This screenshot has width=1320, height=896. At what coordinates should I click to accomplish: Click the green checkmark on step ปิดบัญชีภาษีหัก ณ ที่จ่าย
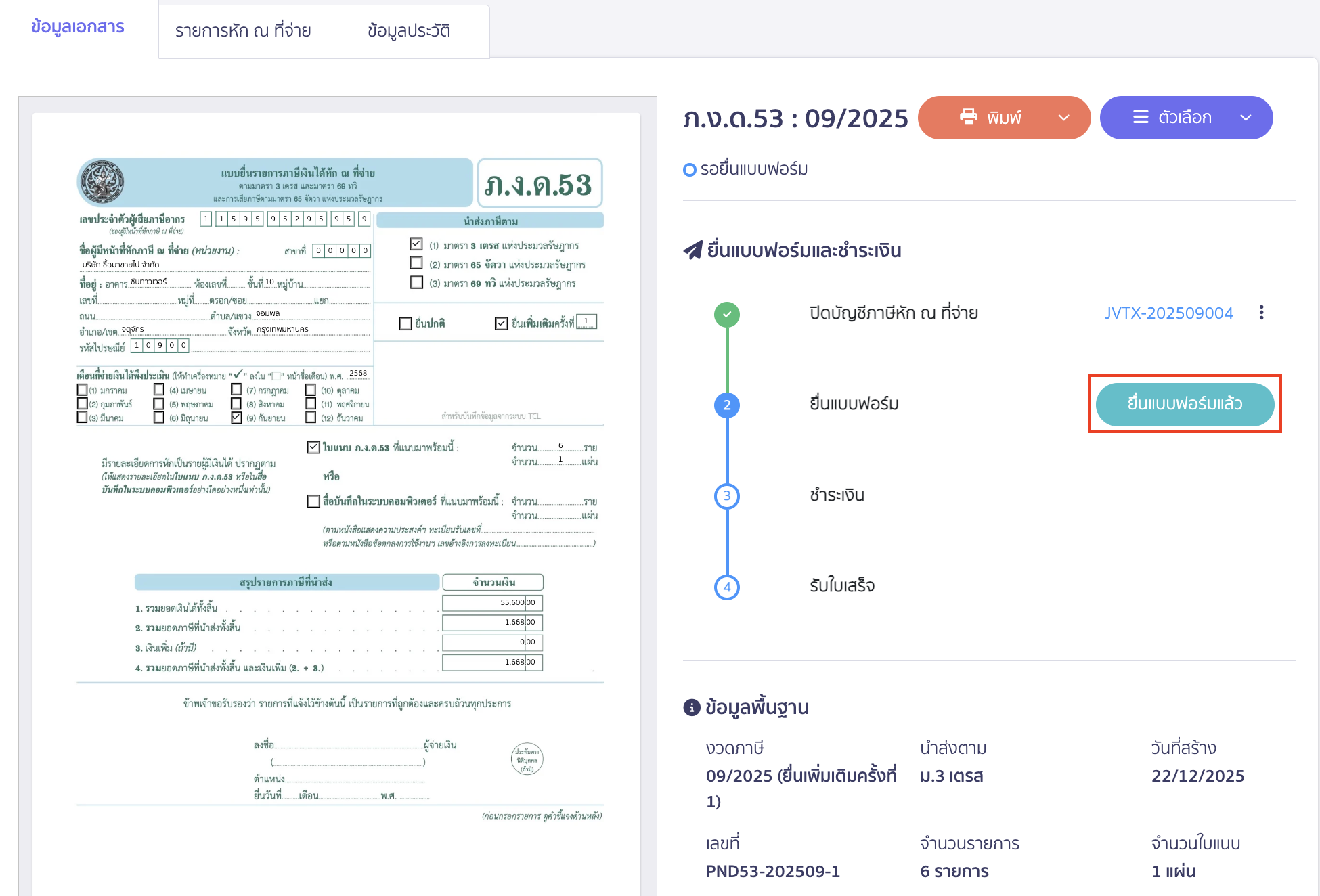coord(726,314)
